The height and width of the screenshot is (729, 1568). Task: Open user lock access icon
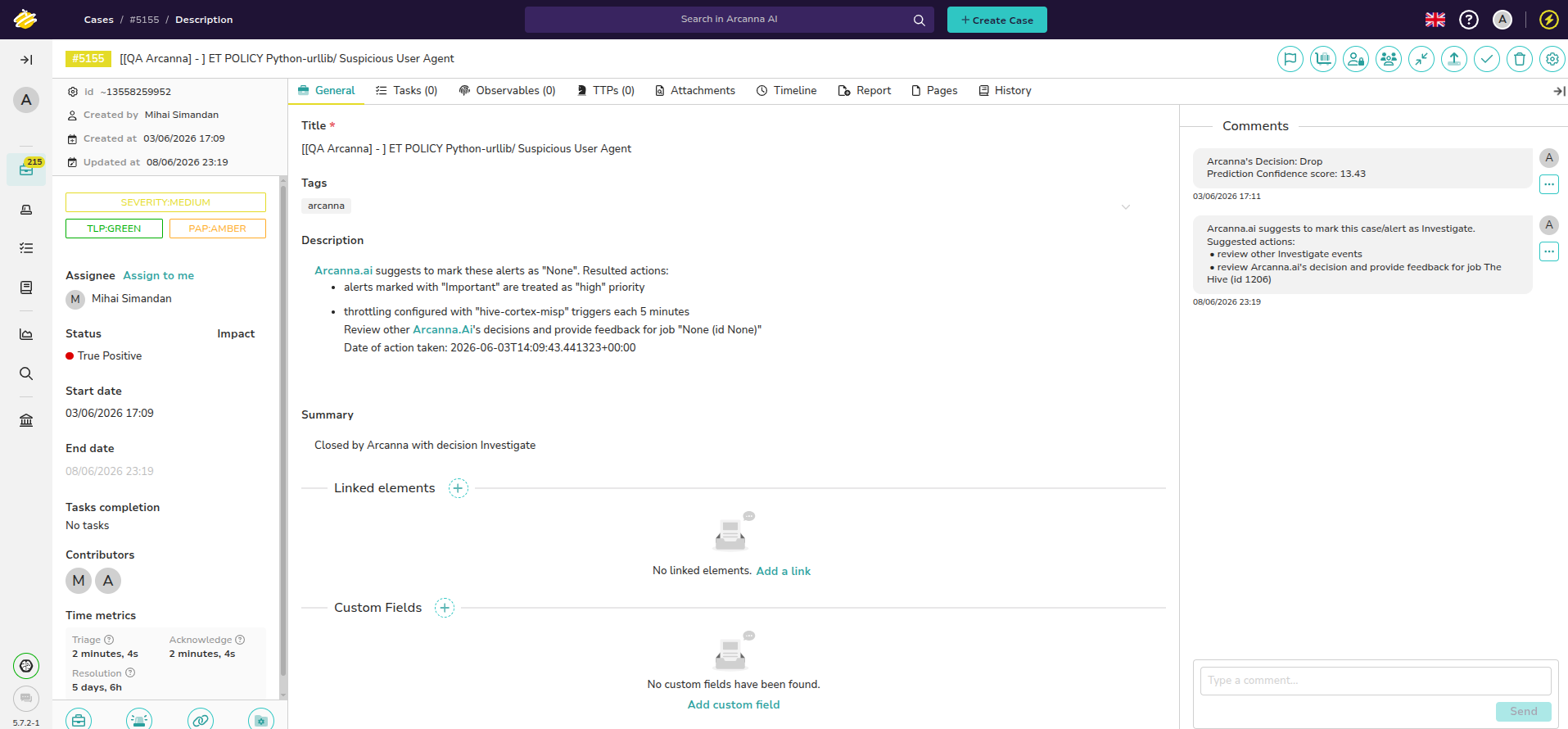(1356, 59)
